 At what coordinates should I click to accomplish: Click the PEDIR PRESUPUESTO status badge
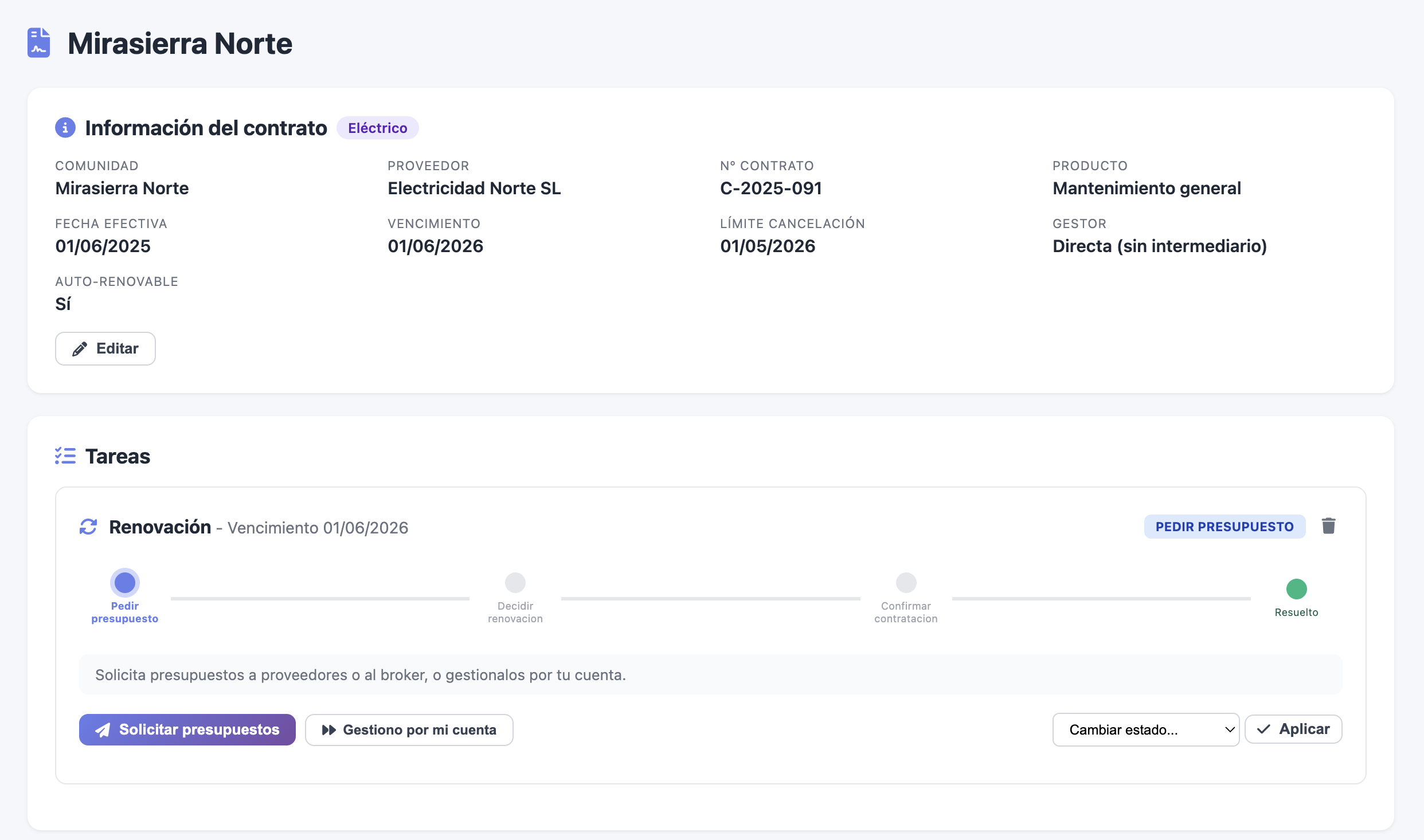pos(1225,527)
